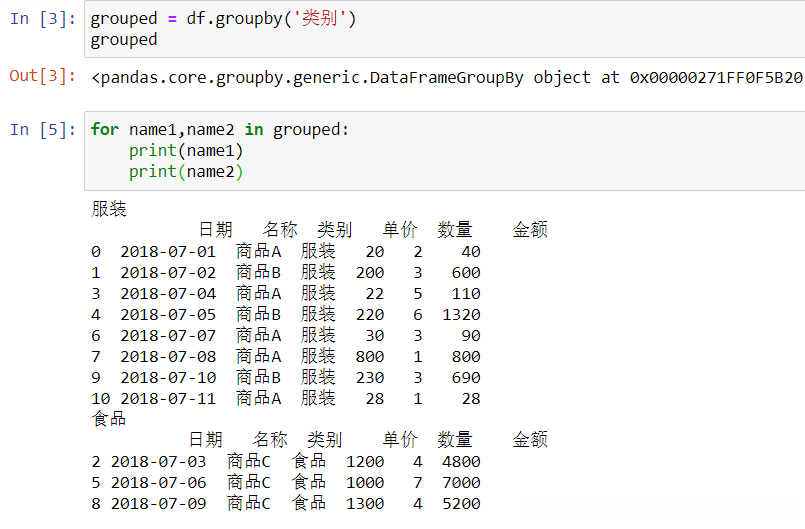Click the date 2018-07-04 in output
The height and width of the screenshot is (529, 805).
pos(168,294)
